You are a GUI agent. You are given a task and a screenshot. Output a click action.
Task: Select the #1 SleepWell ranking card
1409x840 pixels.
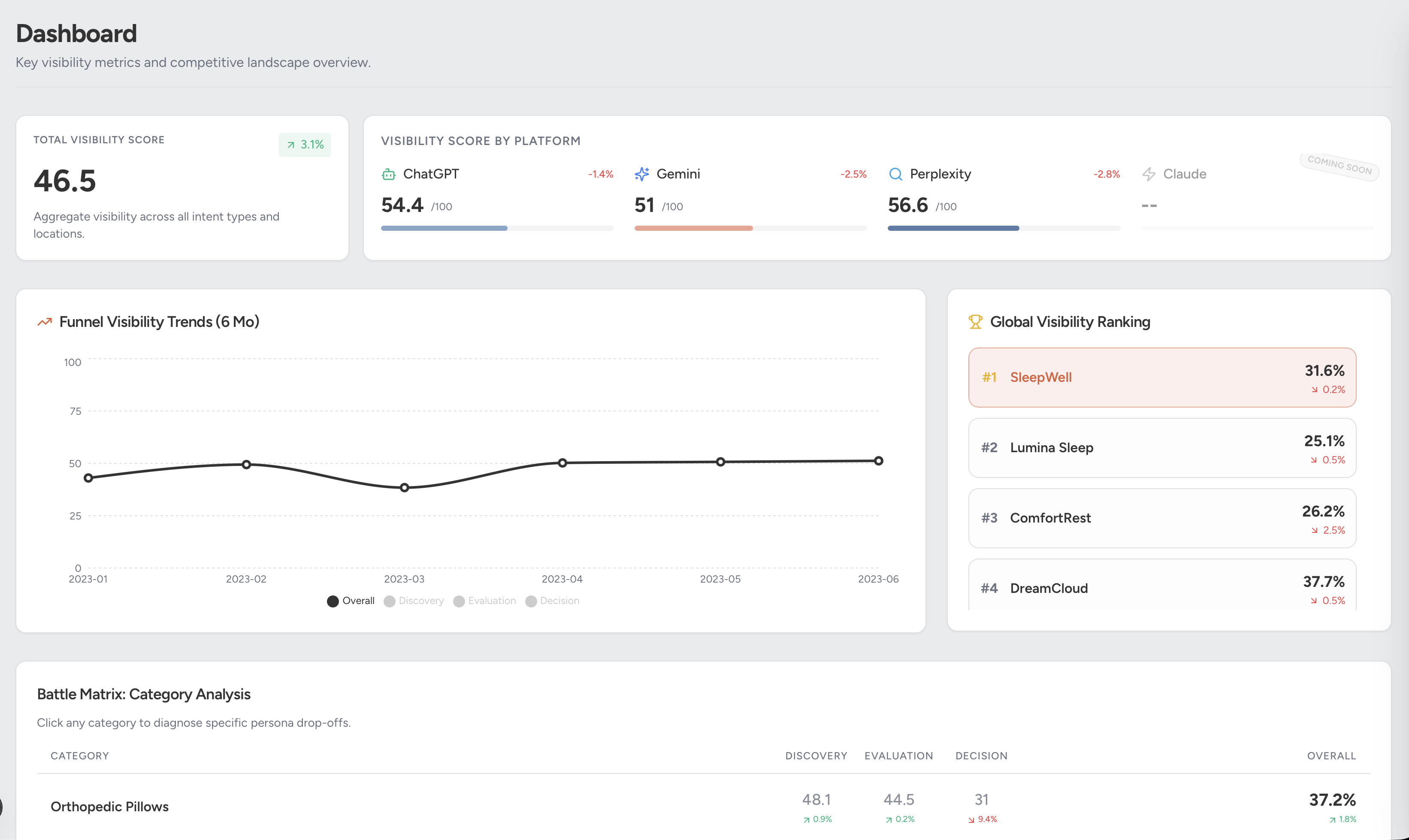coord(1161,378)
